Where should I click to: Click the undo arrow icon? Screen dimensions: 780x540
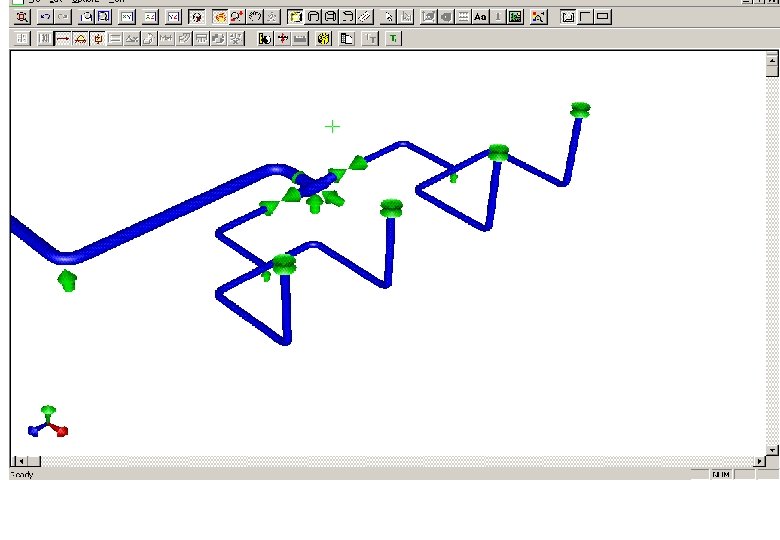45,17
